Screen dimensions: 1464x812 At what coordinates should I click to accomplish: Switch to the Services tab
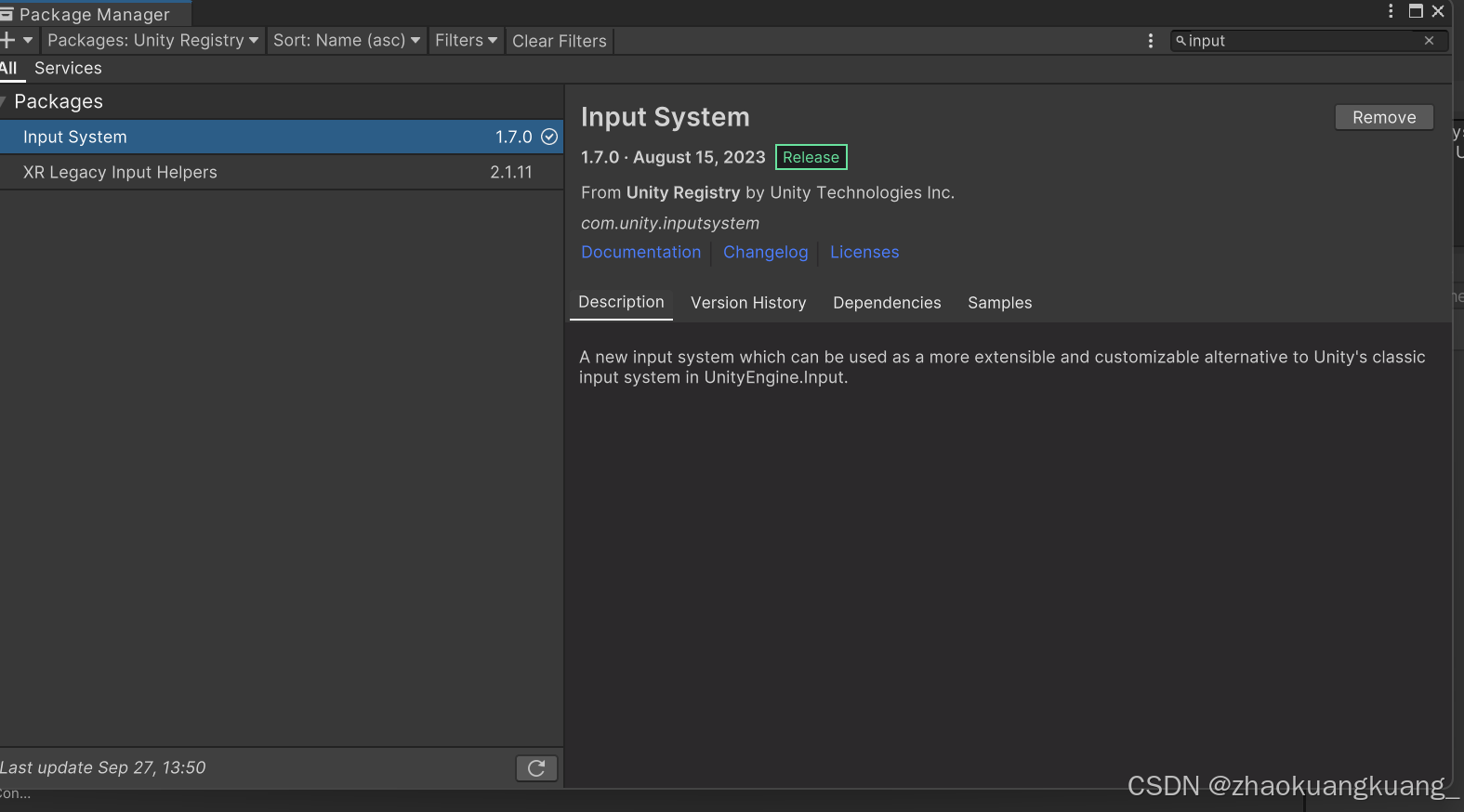(x=68, y=68)
